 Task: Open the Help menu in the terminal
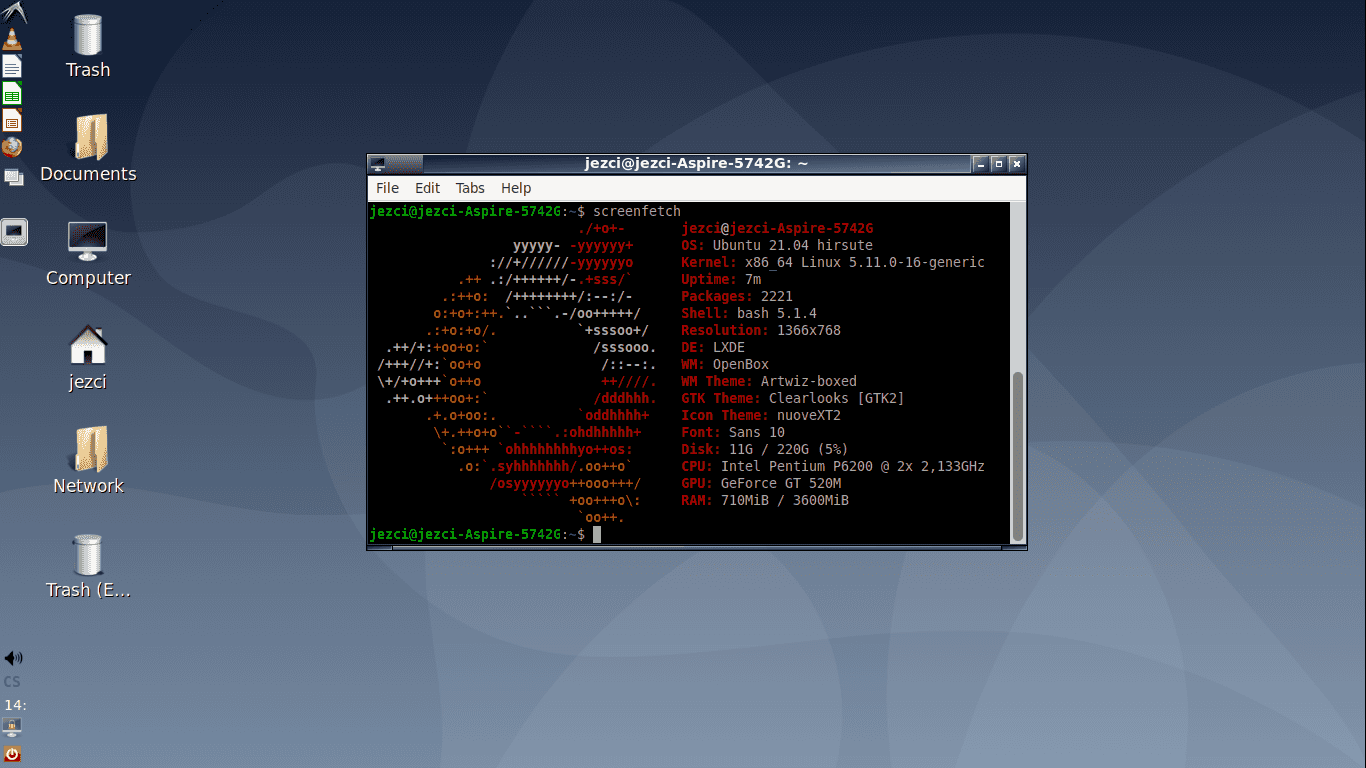[x=516, y=188]
